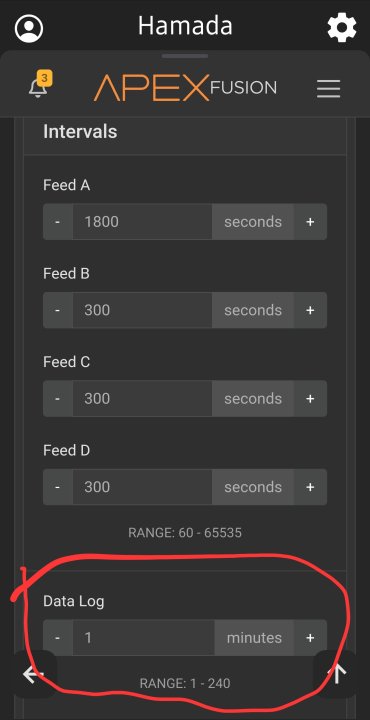Increase the Feed D interval
Viewport: 370px width, 720px height.
tap(310, 487)
